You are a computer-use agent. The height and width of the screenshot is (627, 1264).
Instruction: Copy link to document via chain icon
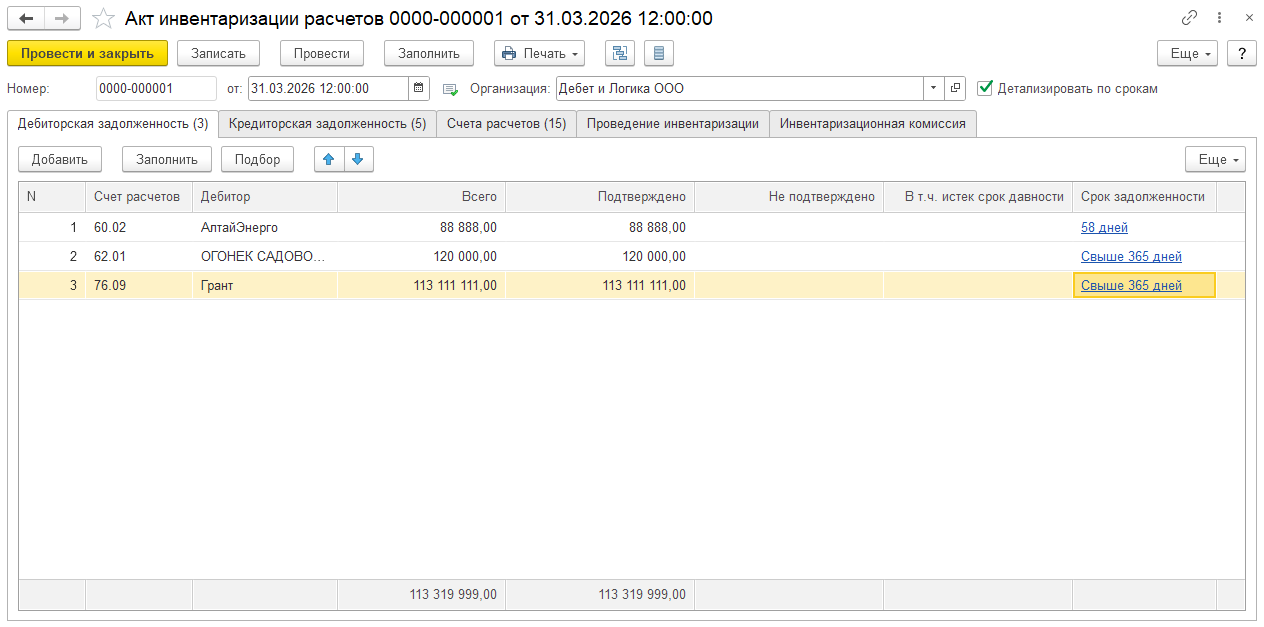[x=1189, y=18]
